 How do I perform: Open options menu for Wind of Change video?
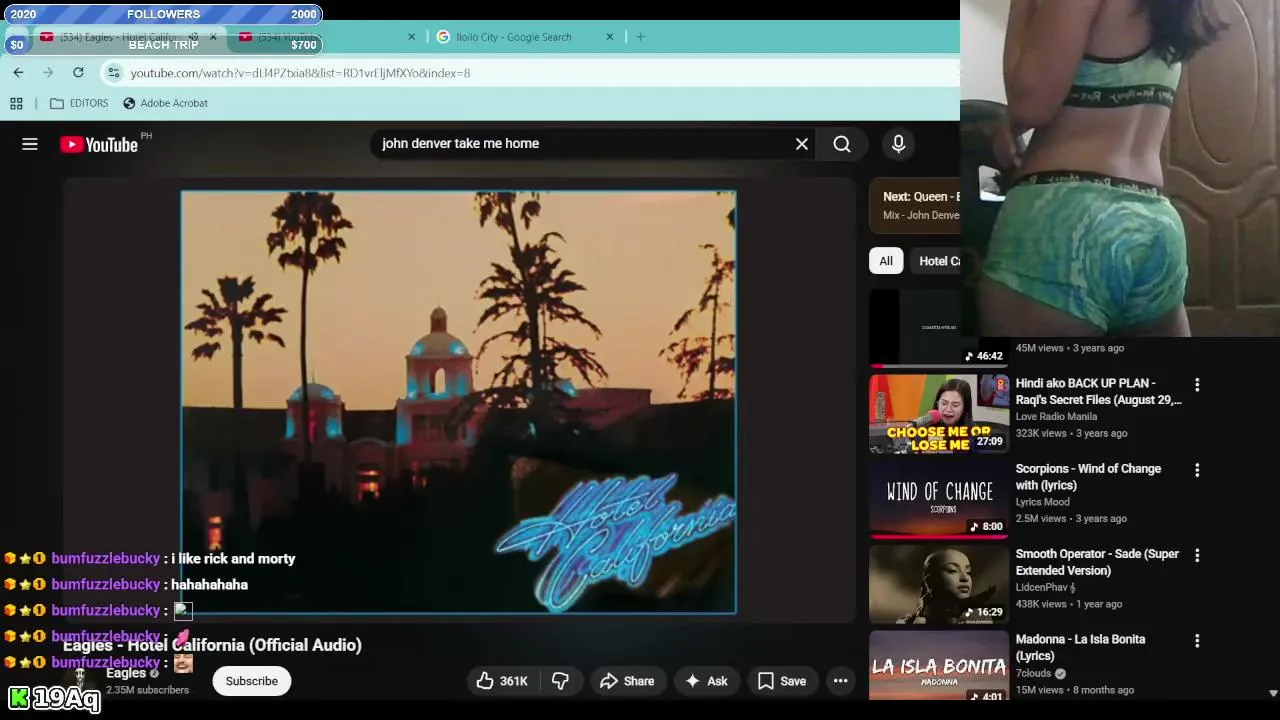1197,470
